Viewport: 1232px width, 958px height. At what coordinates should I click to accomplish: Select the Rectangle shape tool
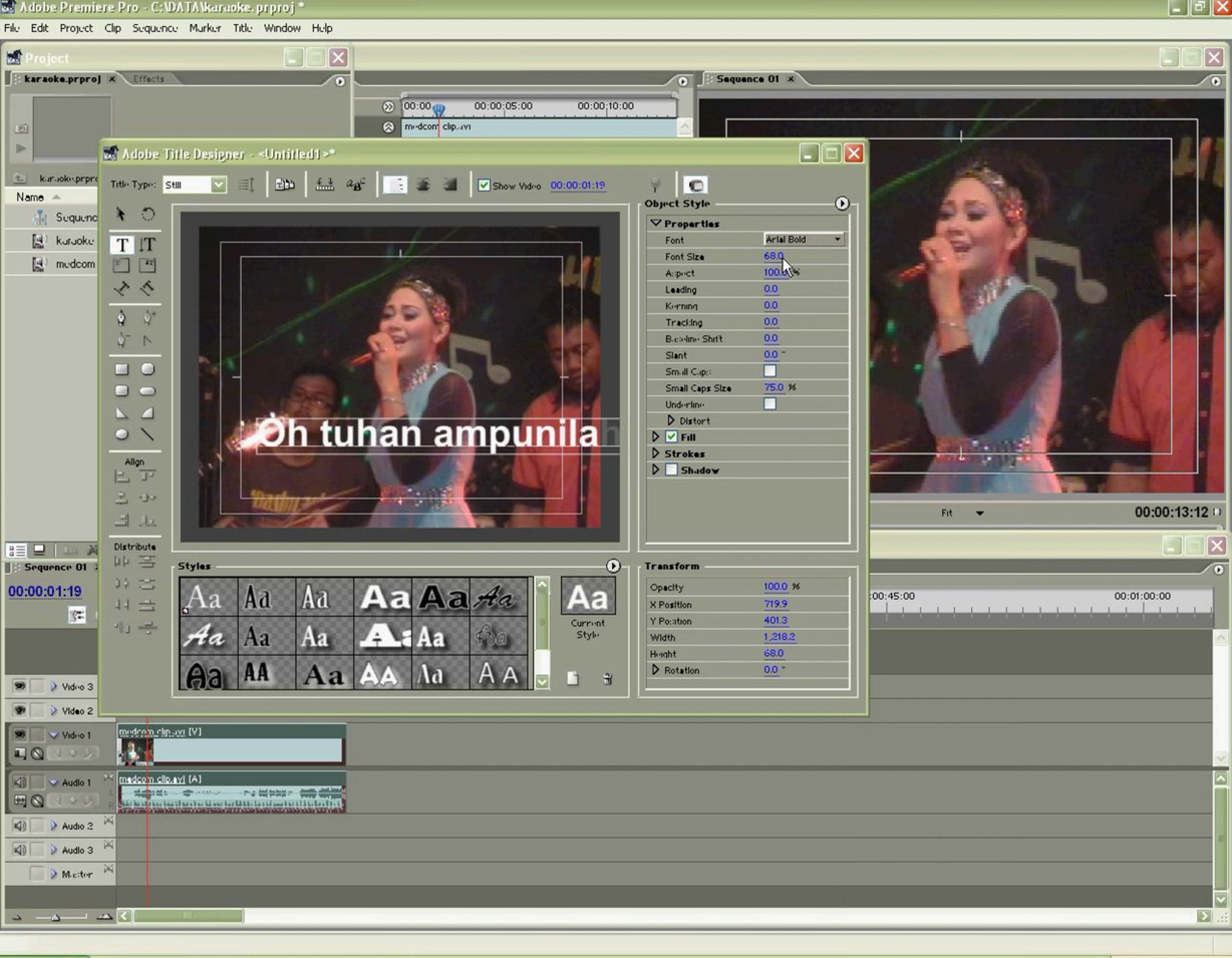[x=121, y=370]
